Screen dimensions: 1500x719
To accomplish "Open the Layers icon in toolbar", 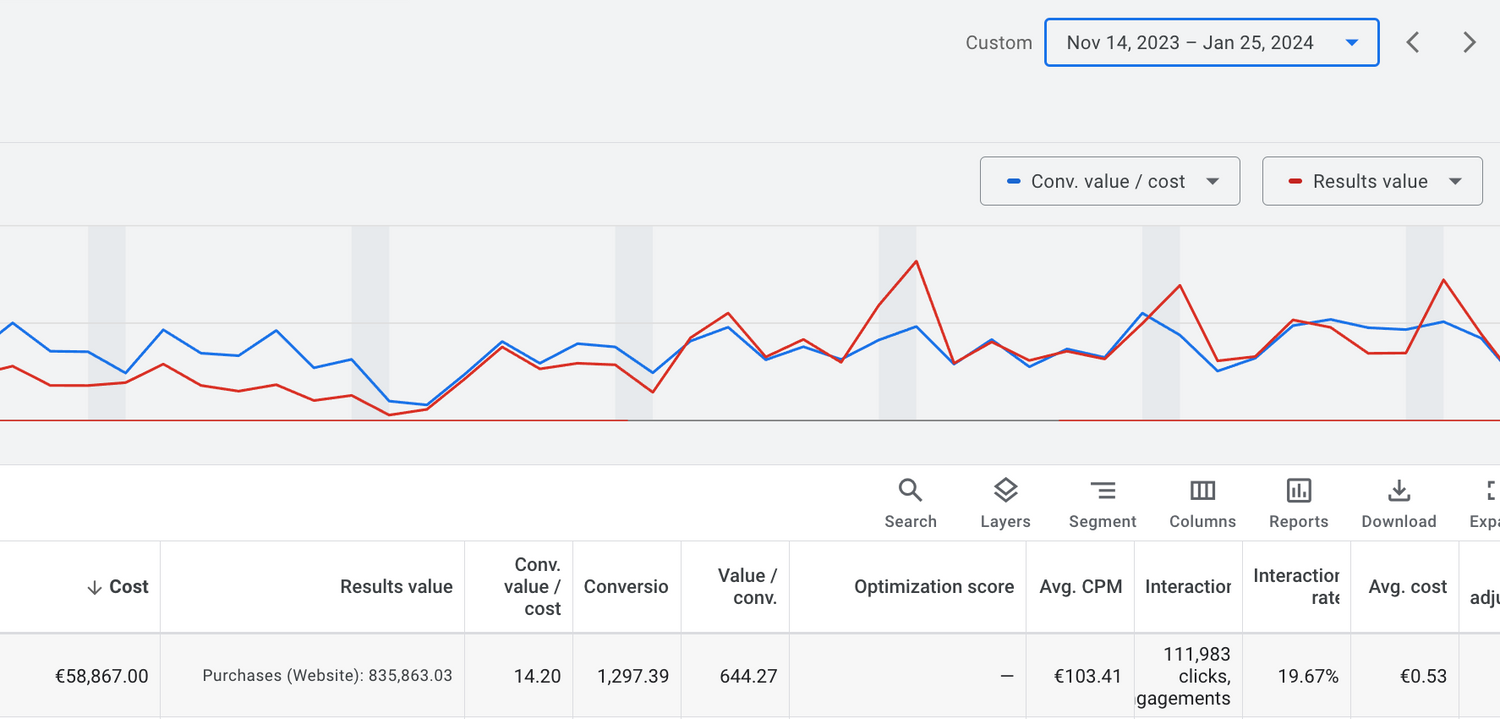I will click(1005, 491).
